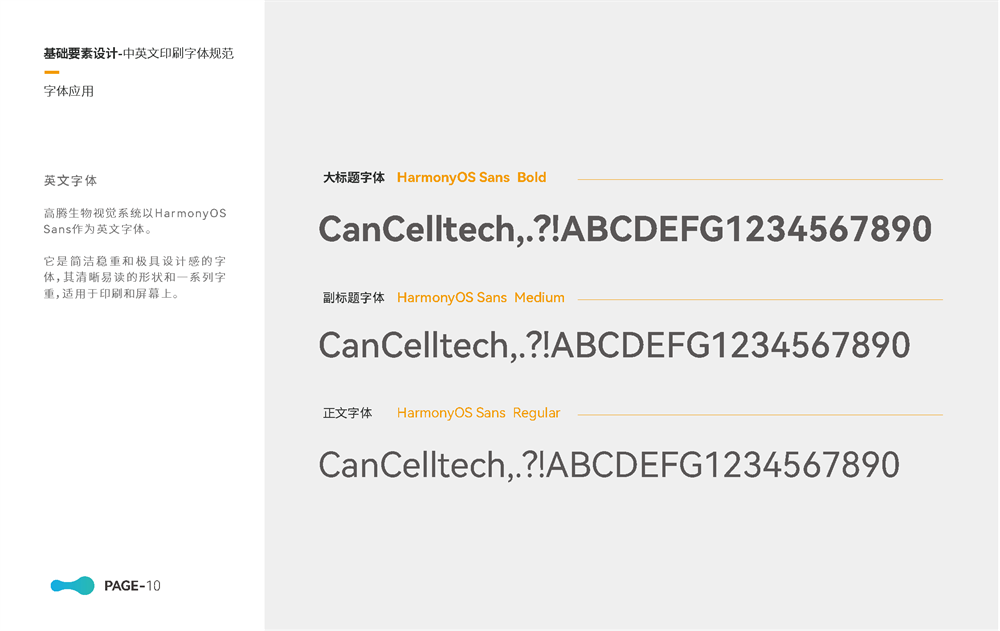Click the divider line beside HarmonyOS Sans Medium
The width and height of the screenshot is (1000, 631).
pos(760,299)
